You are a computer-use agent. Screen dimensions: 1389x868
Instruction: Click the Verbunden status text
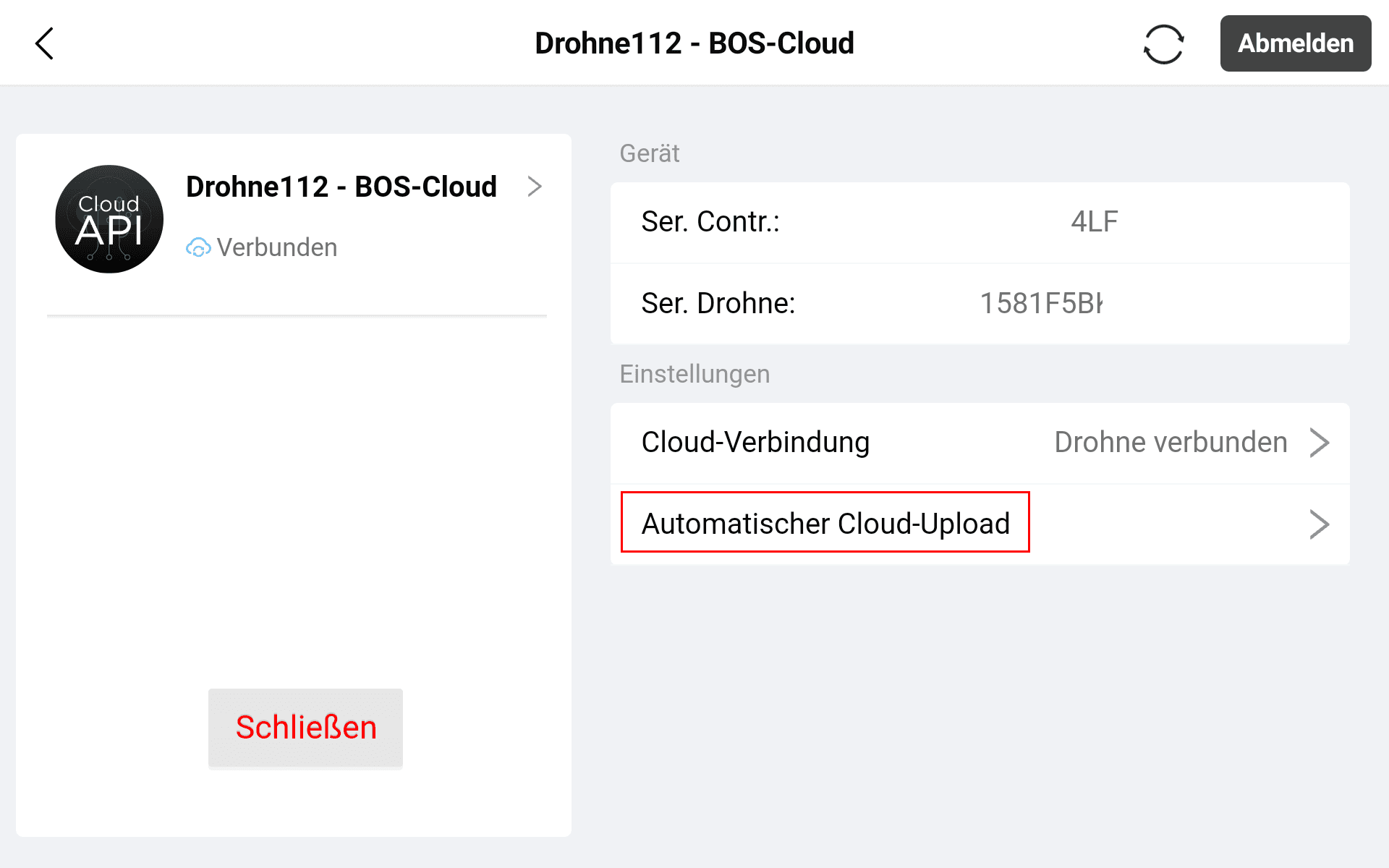(x=276, y=247)
